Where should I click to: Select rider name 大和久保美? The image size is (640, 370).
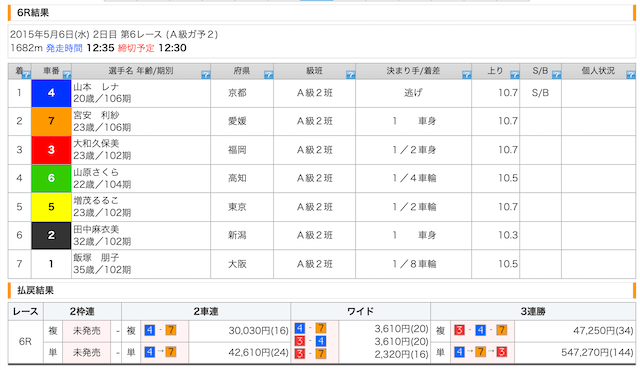point(96,144)
